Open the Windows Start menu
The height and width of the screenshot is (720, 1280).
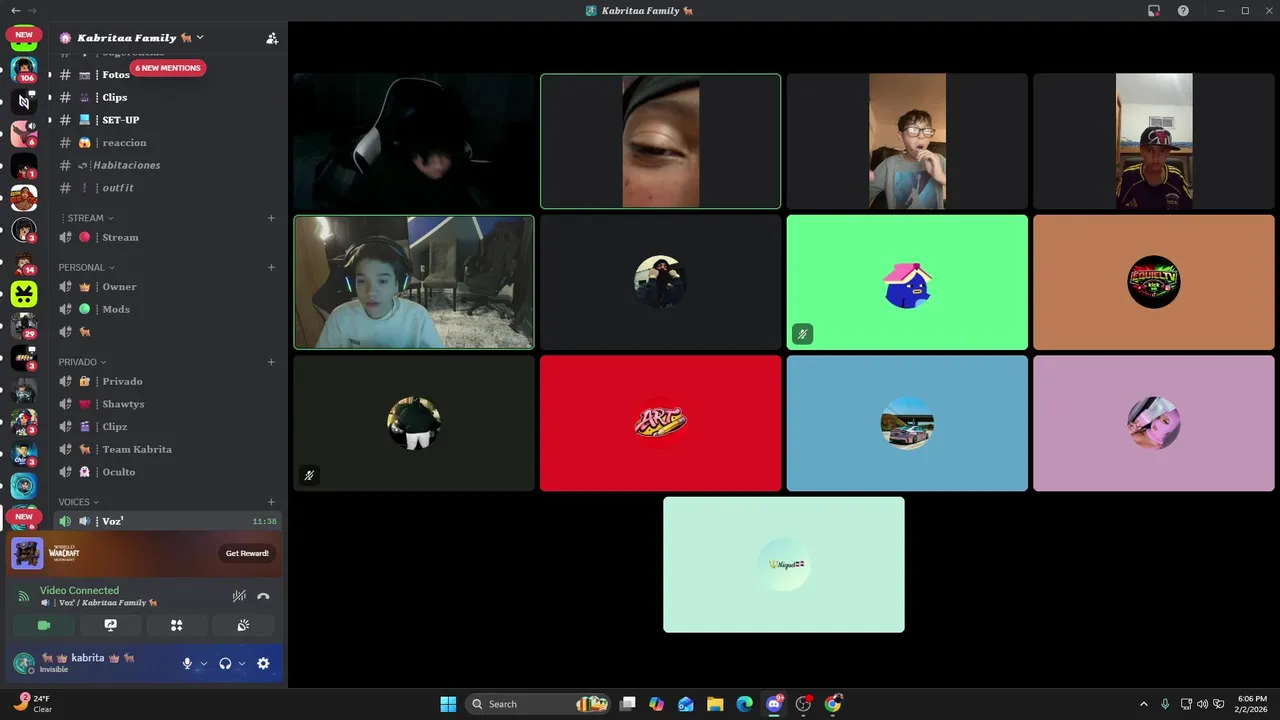pos(448,704)
